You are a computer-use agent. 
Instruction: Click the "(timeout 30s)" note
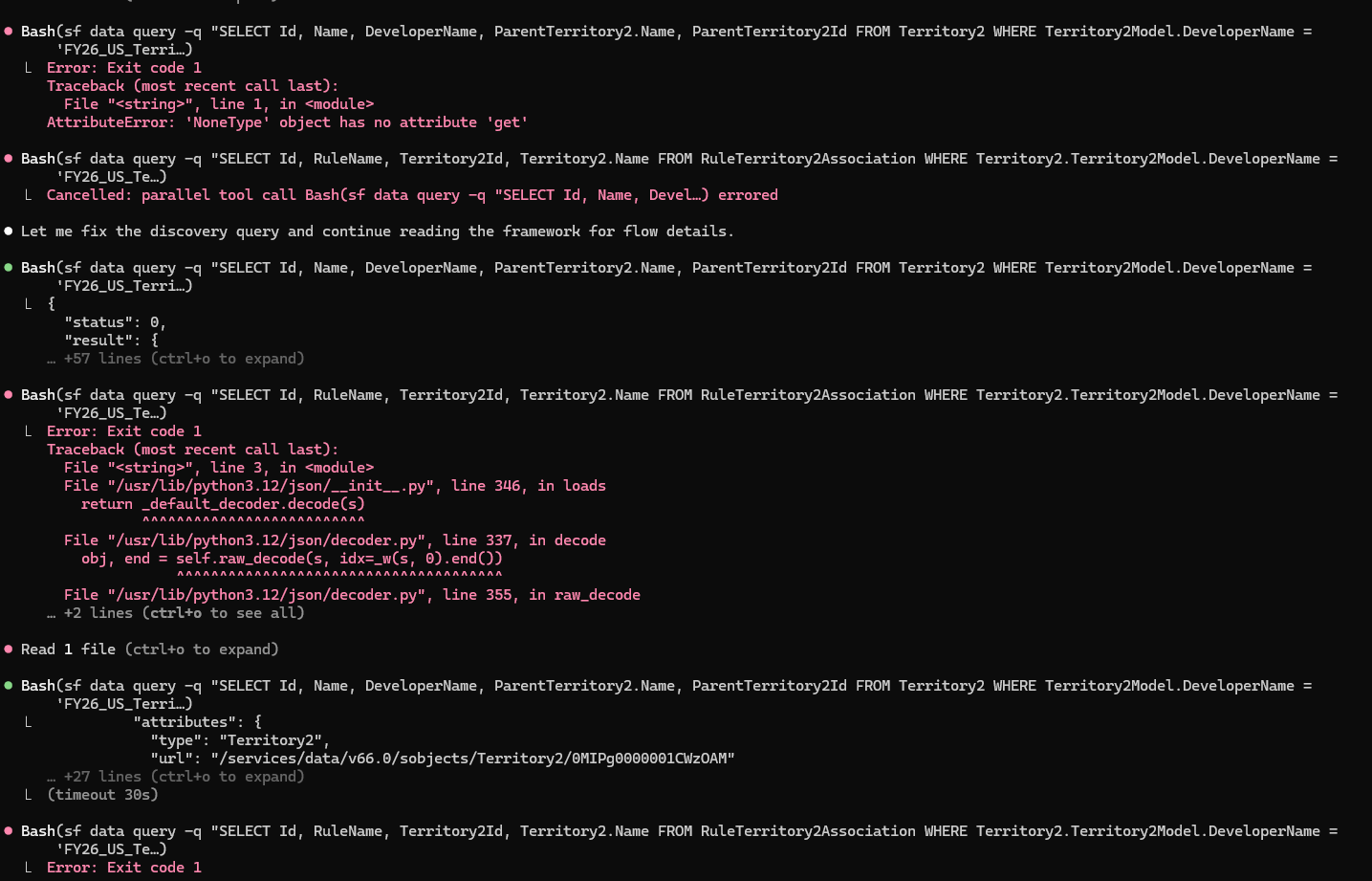[x=102, y=795]
